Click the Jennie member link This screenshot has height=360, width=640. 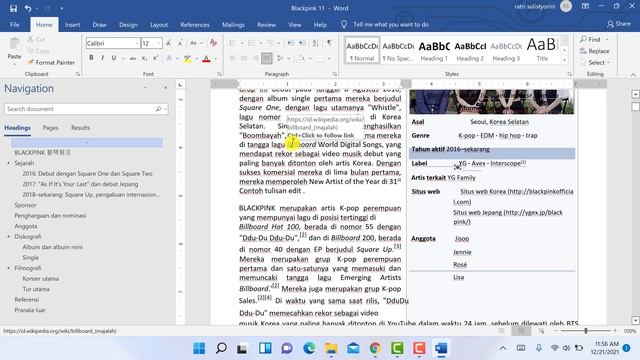[462, 252]
